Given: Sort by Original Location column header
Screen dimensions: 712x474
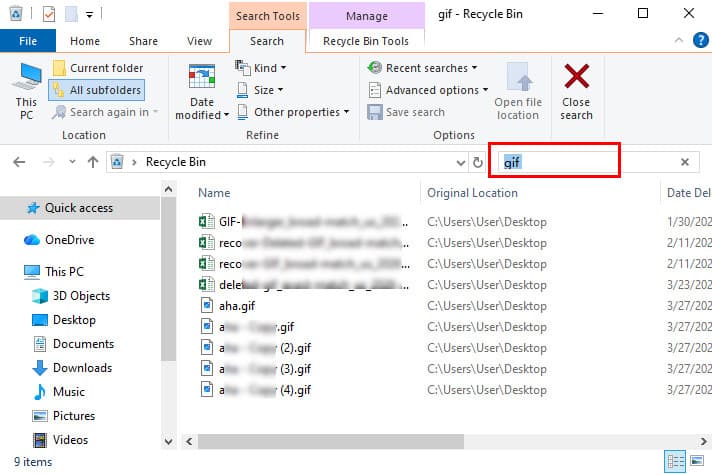Looking at the screenshot, I should (x=472, y=193).
